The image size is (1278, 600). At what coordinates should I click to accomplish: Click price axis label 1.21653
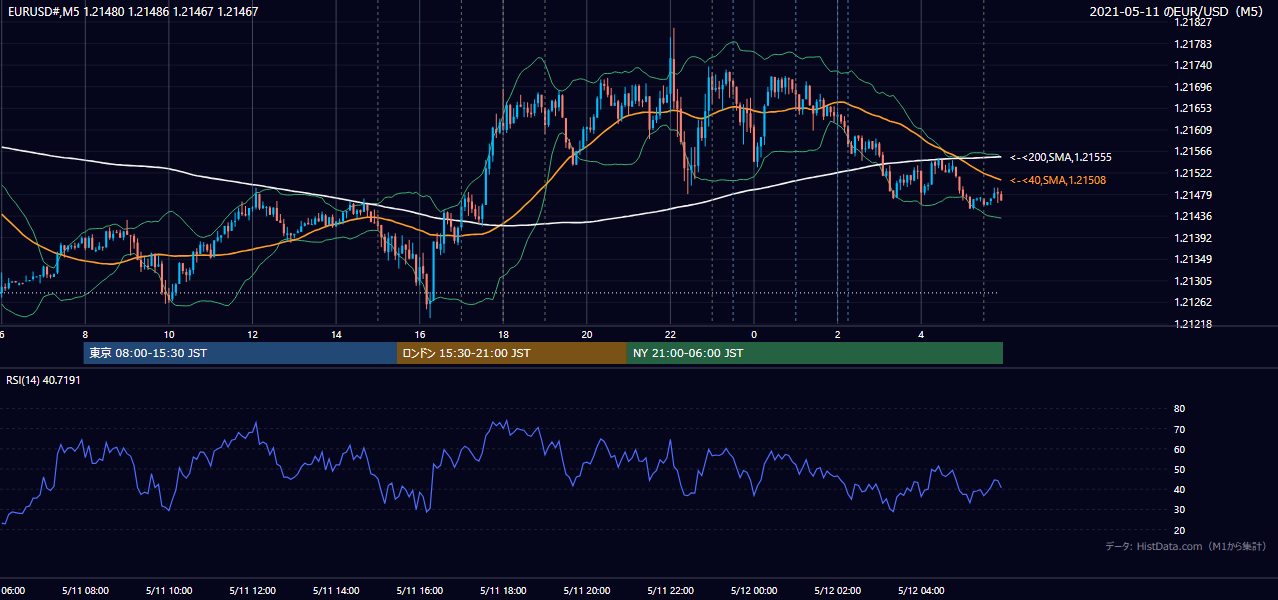click(x=1192, y=108)
